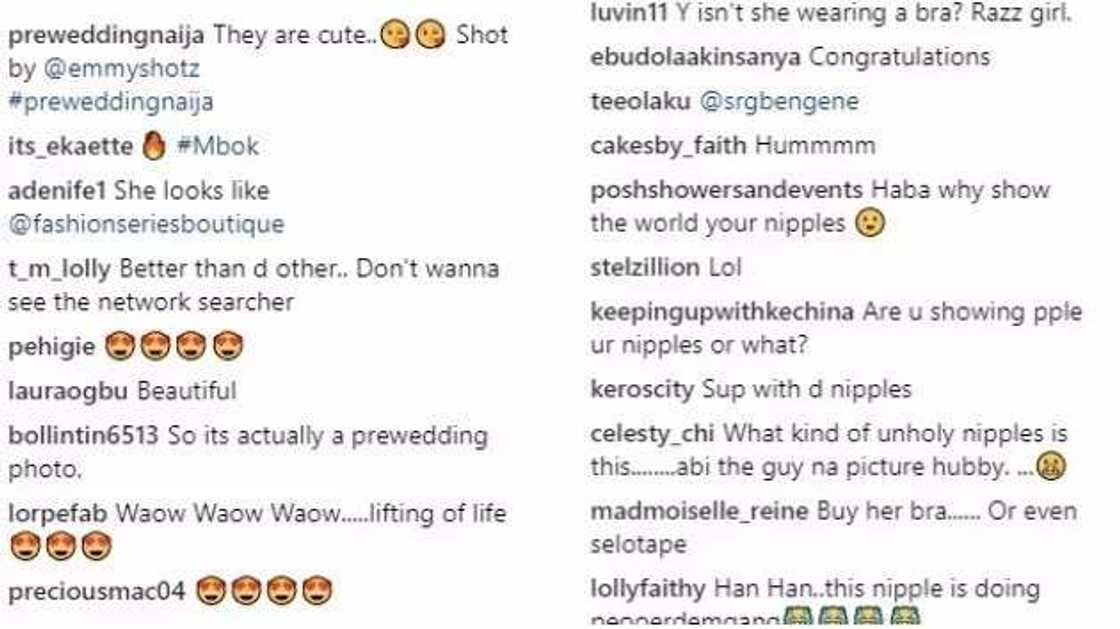The image size is (1120, 629).
Task: Click the fire emoji in its_ekaette's comment
Action: tap(154, 146)
